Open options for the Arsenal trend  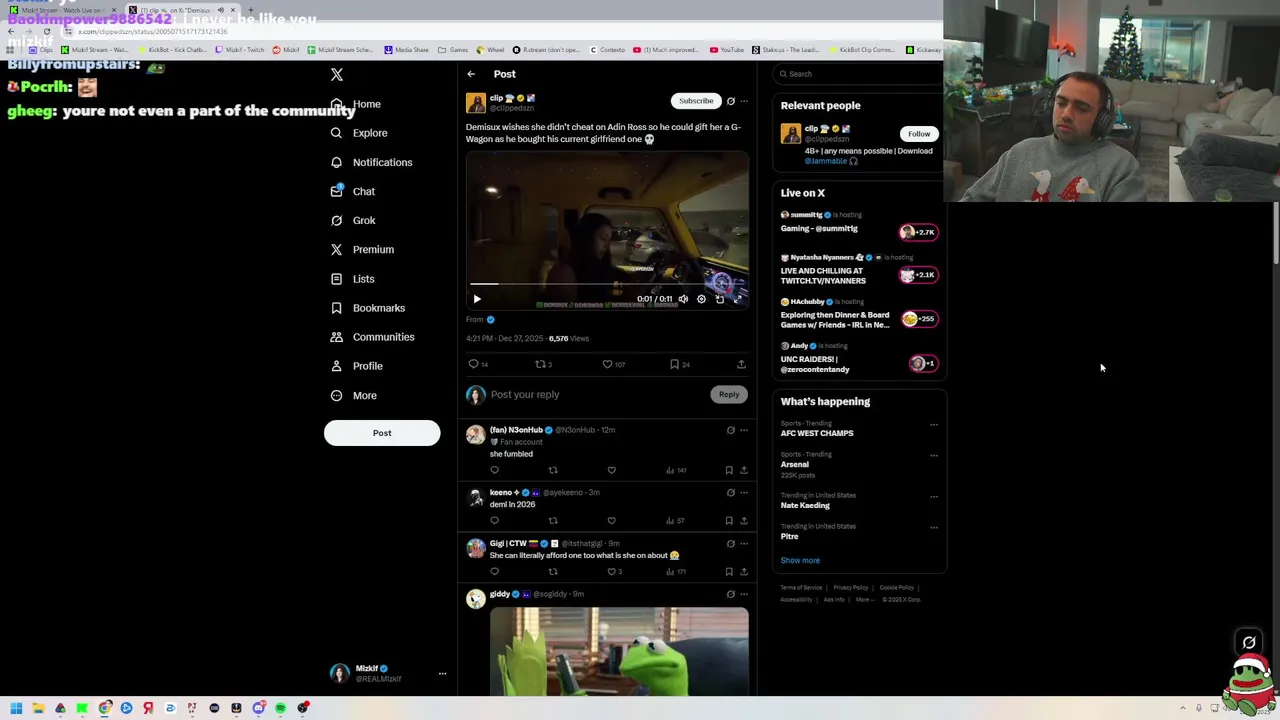point(934,456)
